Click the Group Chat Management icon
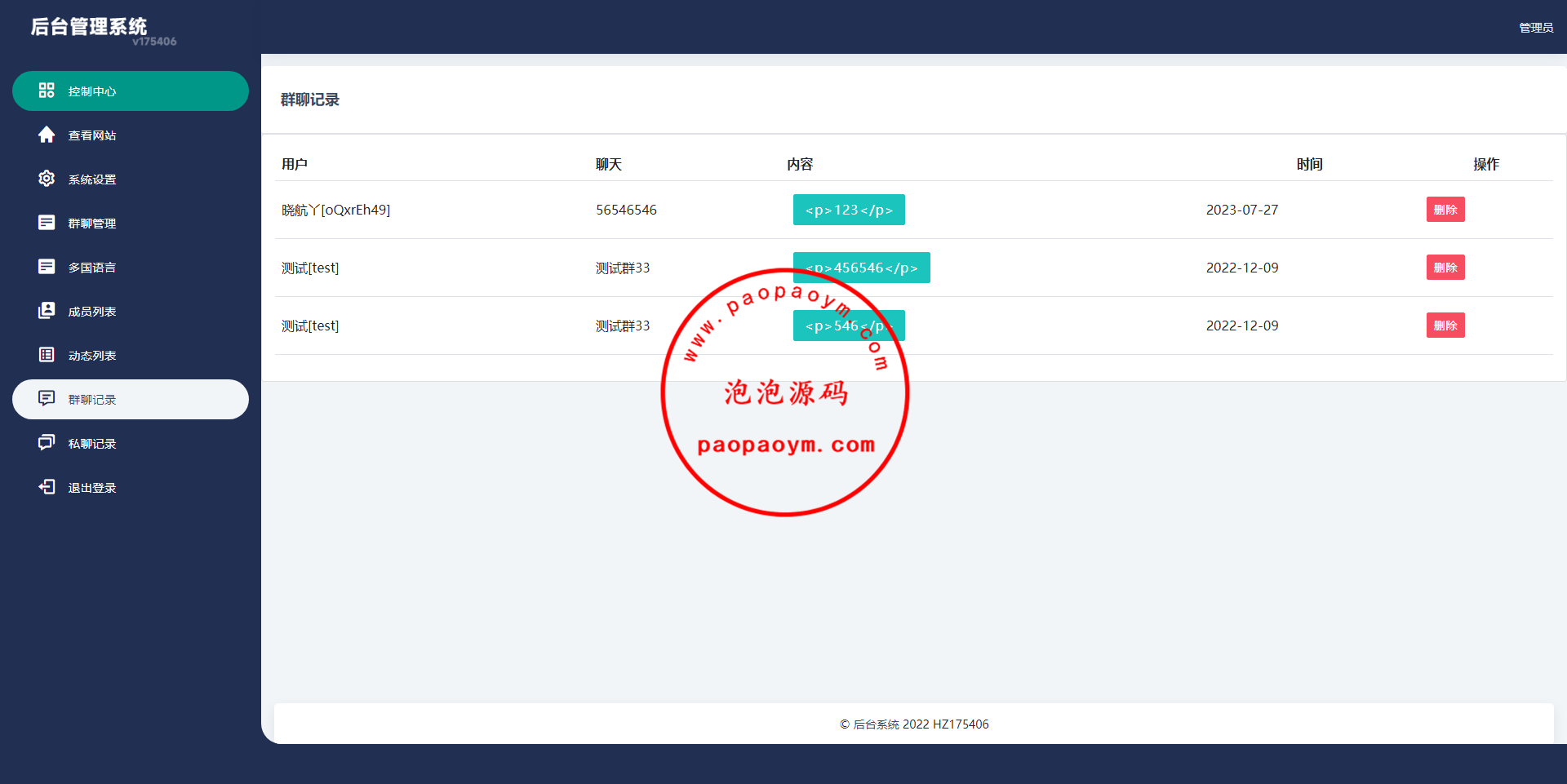This screenshot has width=1567, height=784. point(47,223)
